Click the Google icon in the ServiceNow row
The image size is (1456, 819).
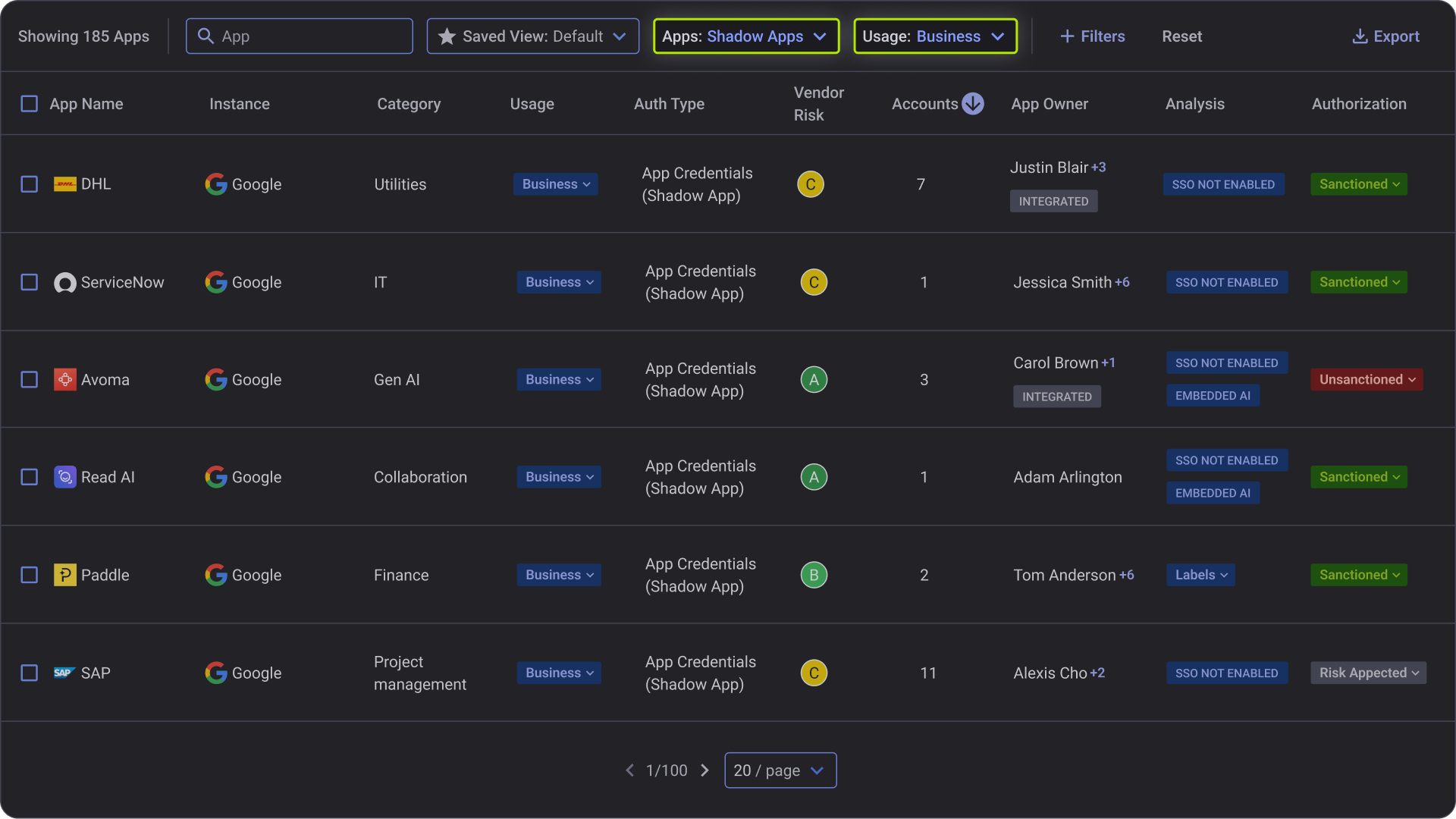pyautogui.click(x=216, y=282)
